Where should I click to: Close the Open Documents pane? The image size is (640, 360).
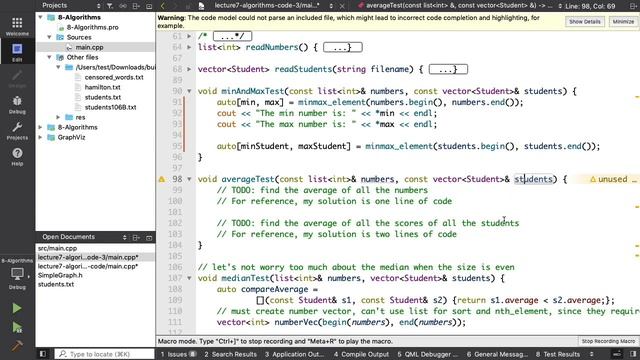pos(149,237)
